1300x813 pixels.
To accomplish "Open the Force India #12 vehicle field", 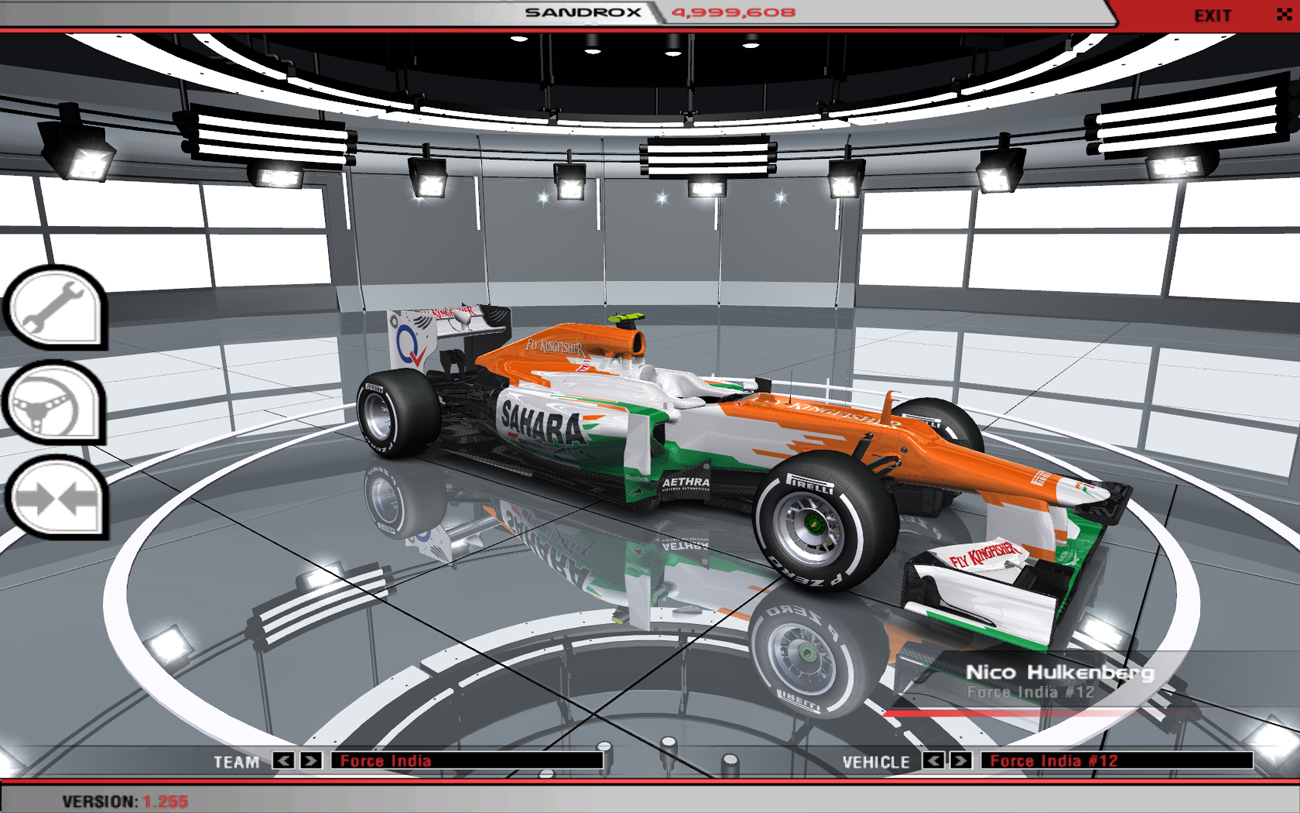I will click(x=1115, y=761).
